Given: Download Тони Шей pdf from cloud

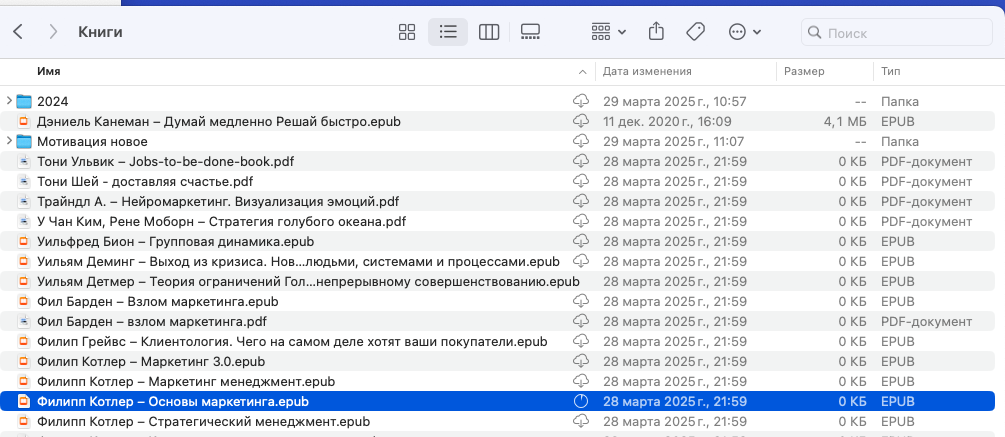Looking at the screenshot, I should coord(581,181).
